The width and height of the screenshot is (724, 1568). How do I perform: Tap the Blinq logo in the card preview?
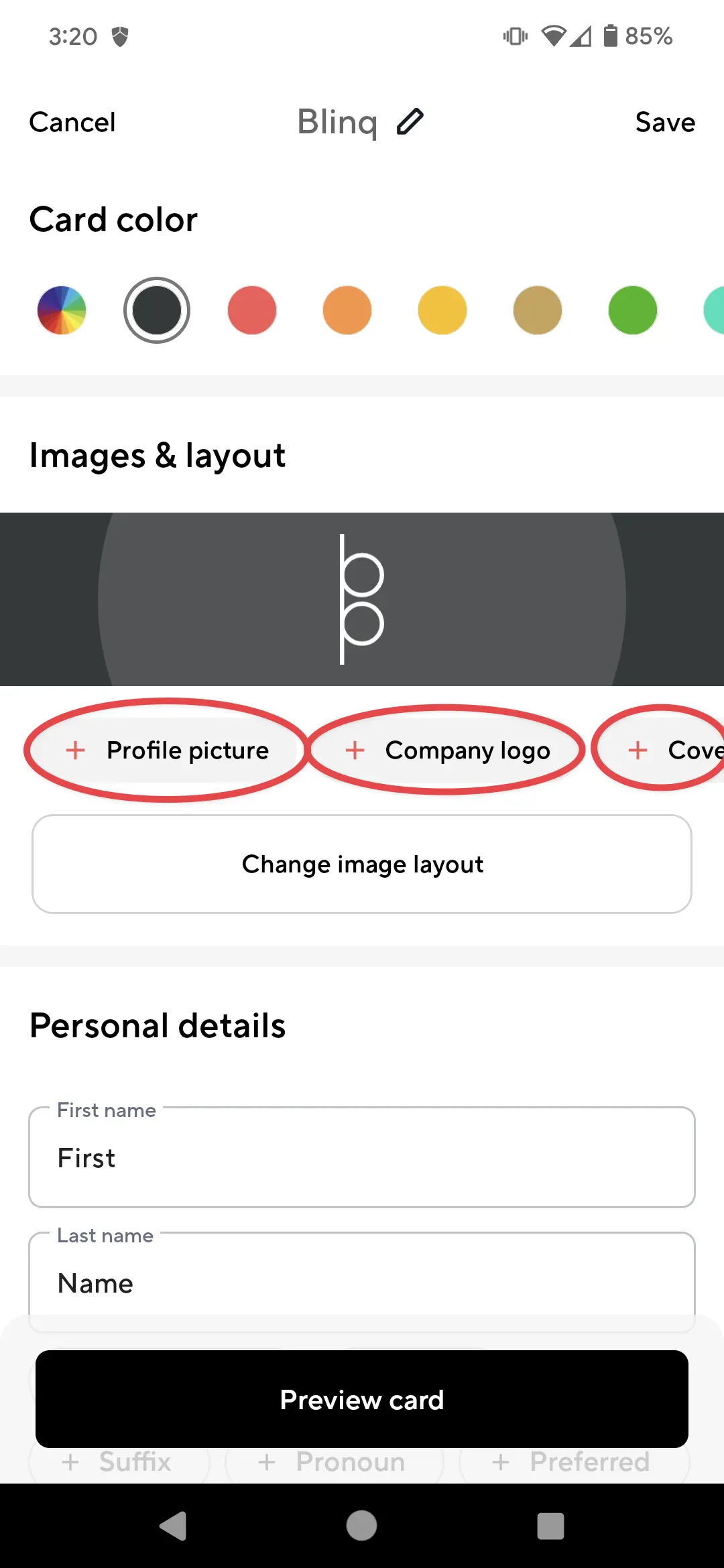(x=361, y=599)
